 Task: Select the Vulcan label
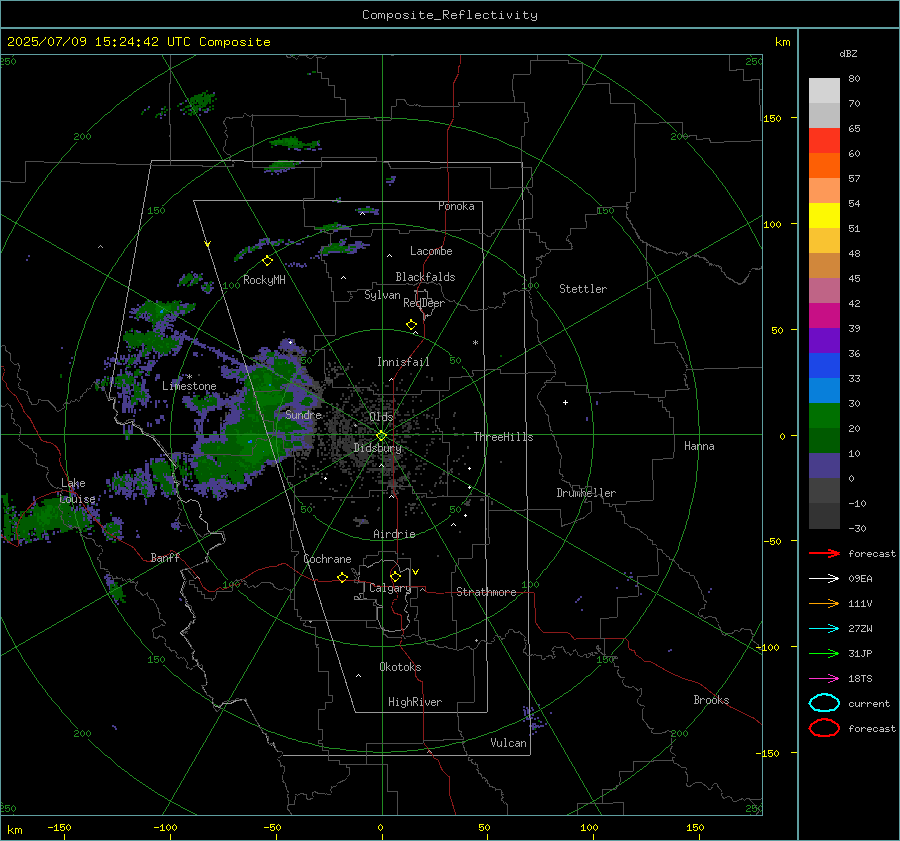pyautogui.click(x=508, y=743)
